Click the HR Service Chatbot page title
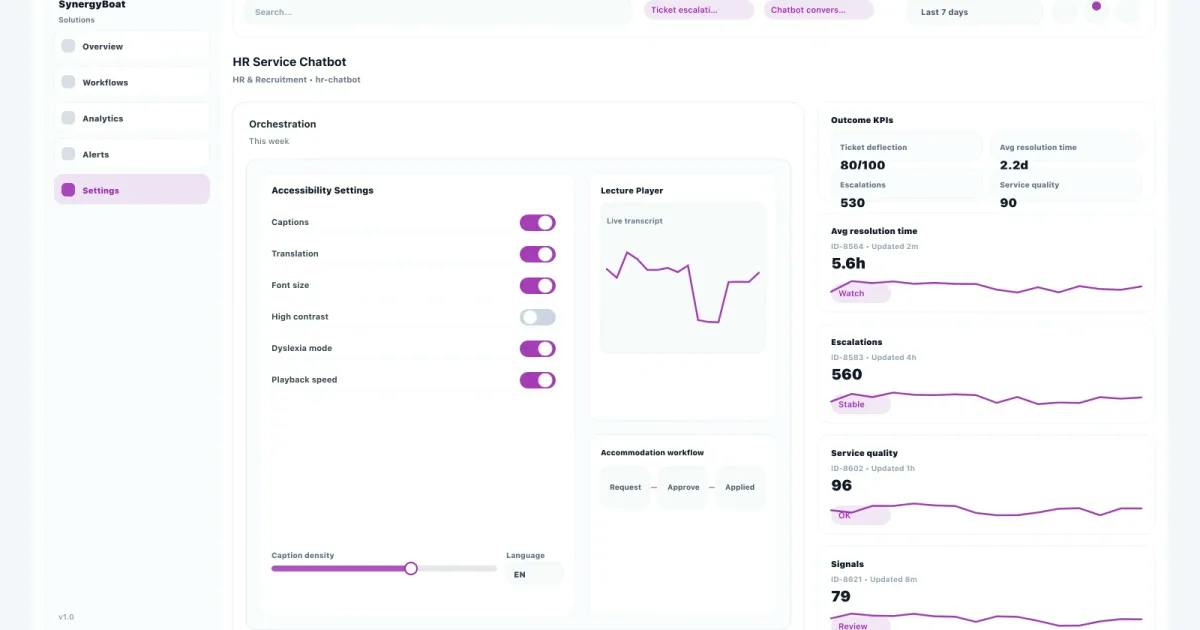Viewport: 1200px width, 630px height. (289, 62)
